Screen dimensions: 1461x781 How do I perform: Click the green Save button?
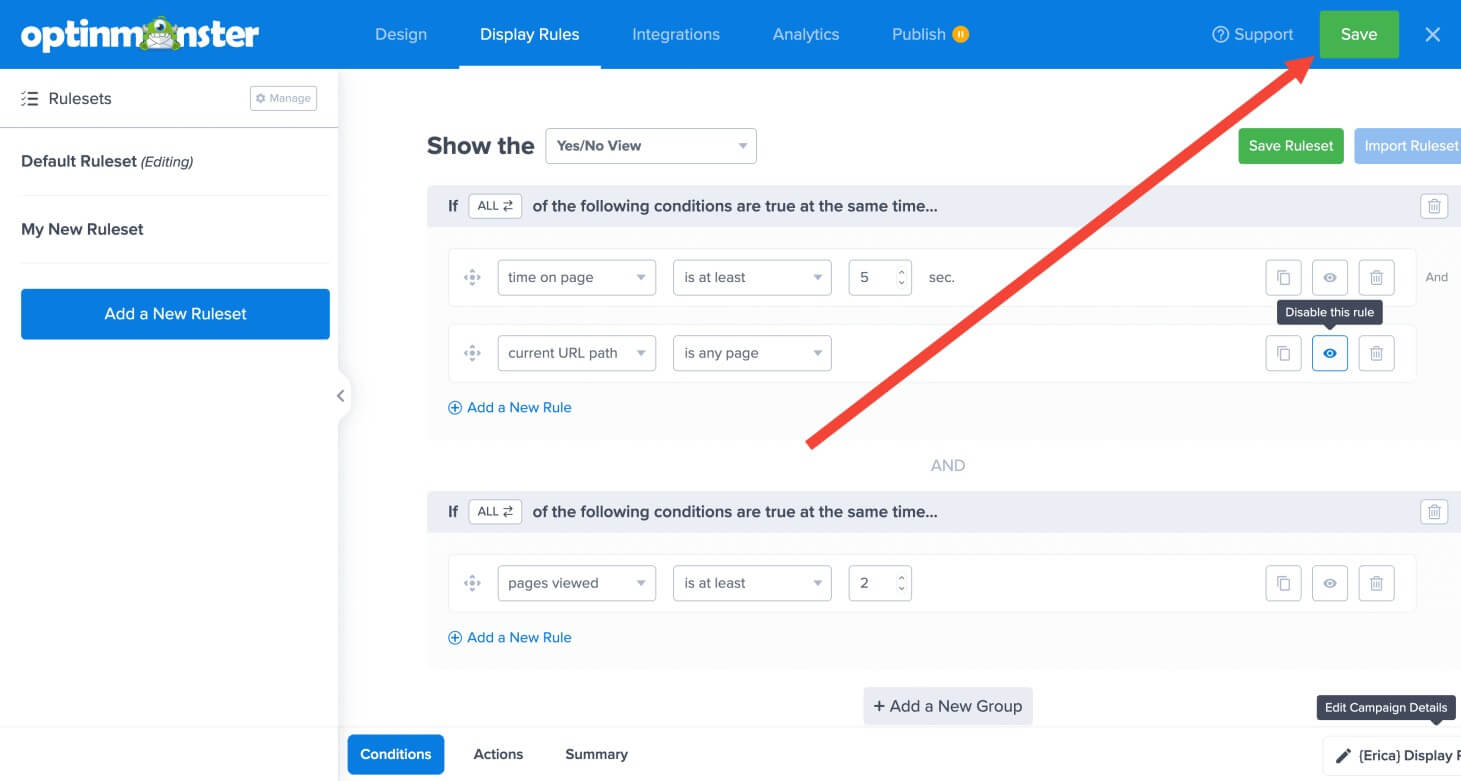pos(1358,34)
